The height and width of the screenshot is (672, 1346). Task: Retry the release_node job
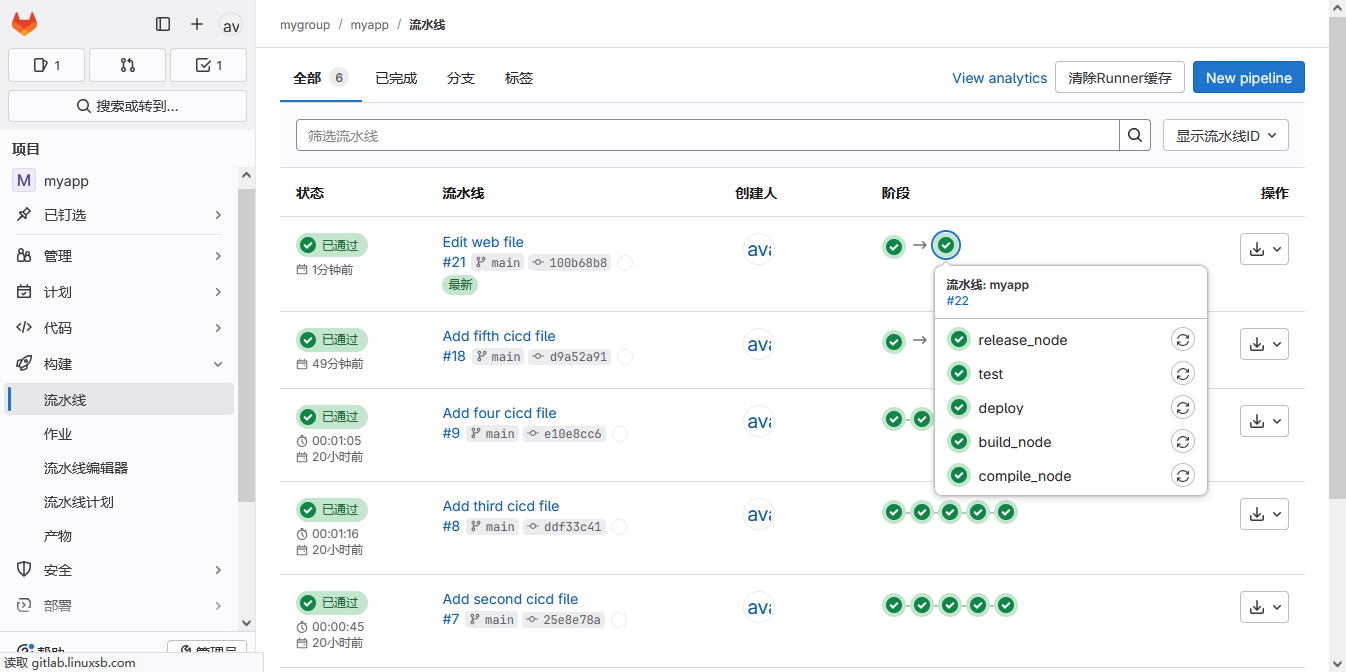[x=1182, y=340]
